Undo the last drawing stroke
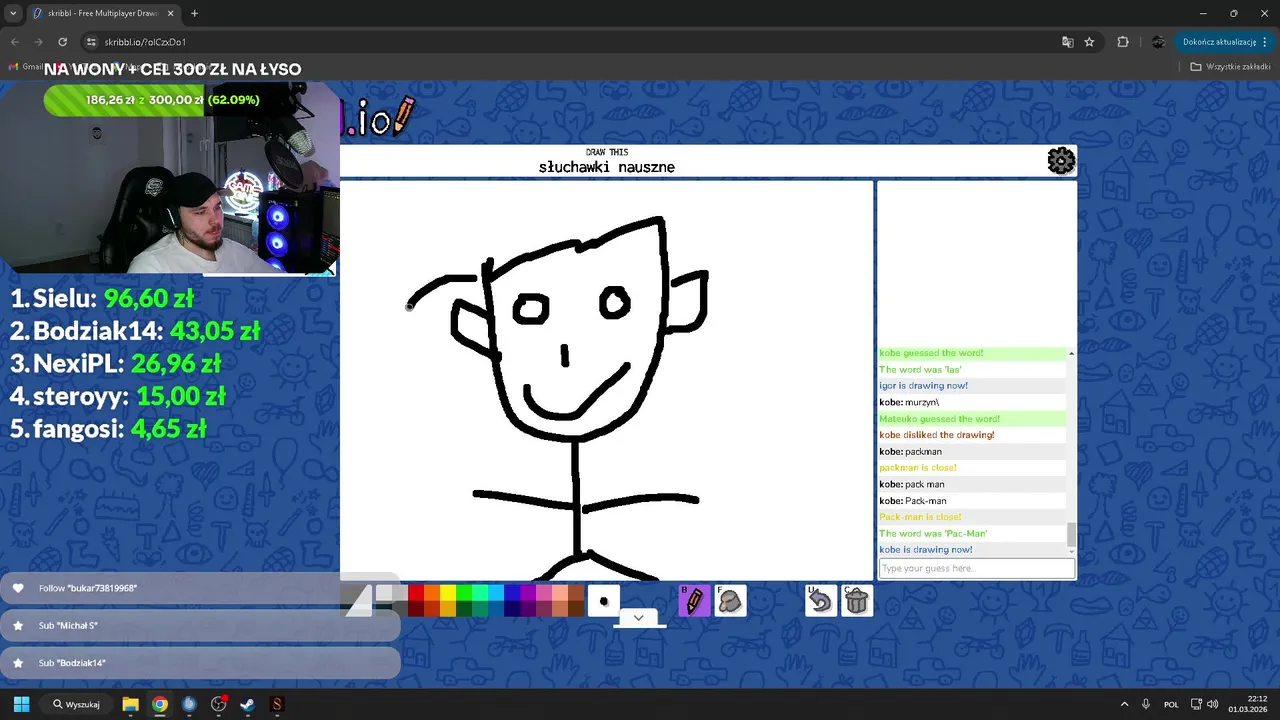 pos(821,601)
